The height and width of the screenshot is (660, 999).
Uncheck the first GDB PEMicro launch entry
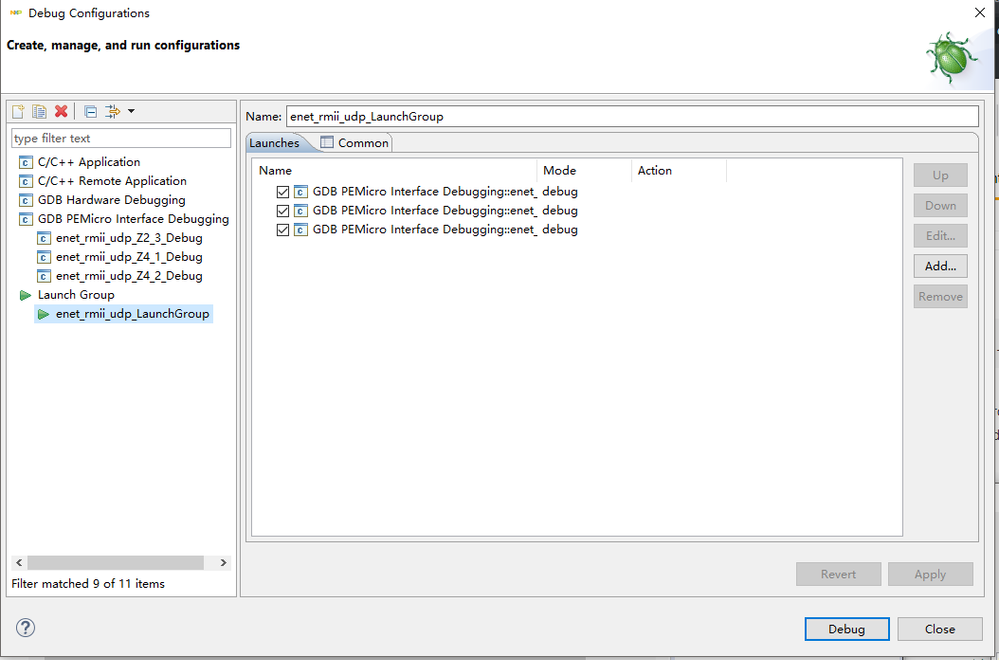[x=283, y=192]
